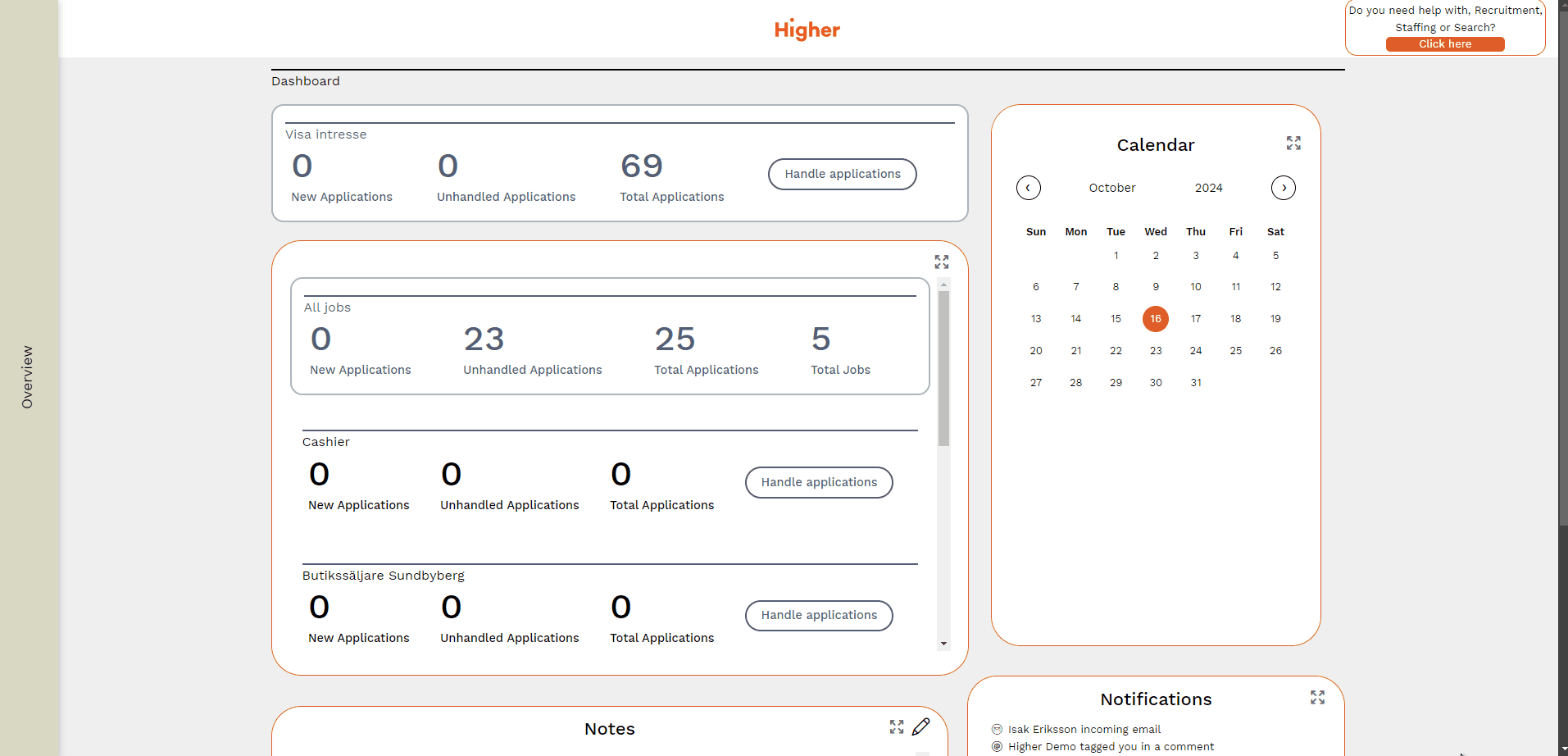Open the Overview side panel
This screenshot has height=756, width=1568.
coord(28,377)
